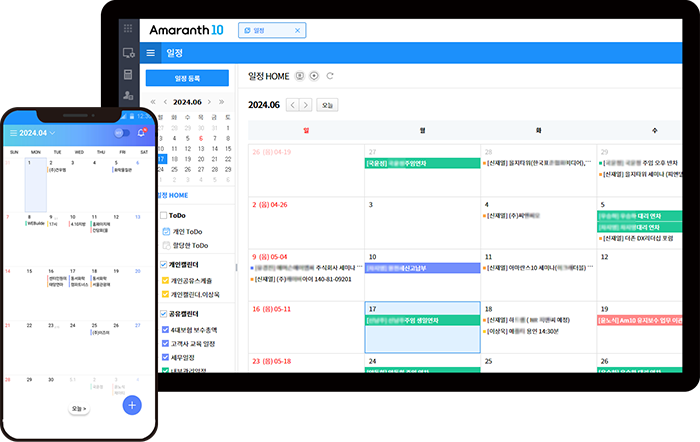Tap the 오늘 > button on phone
Screen dimensions: 700x442
click(x=79, y=409)
